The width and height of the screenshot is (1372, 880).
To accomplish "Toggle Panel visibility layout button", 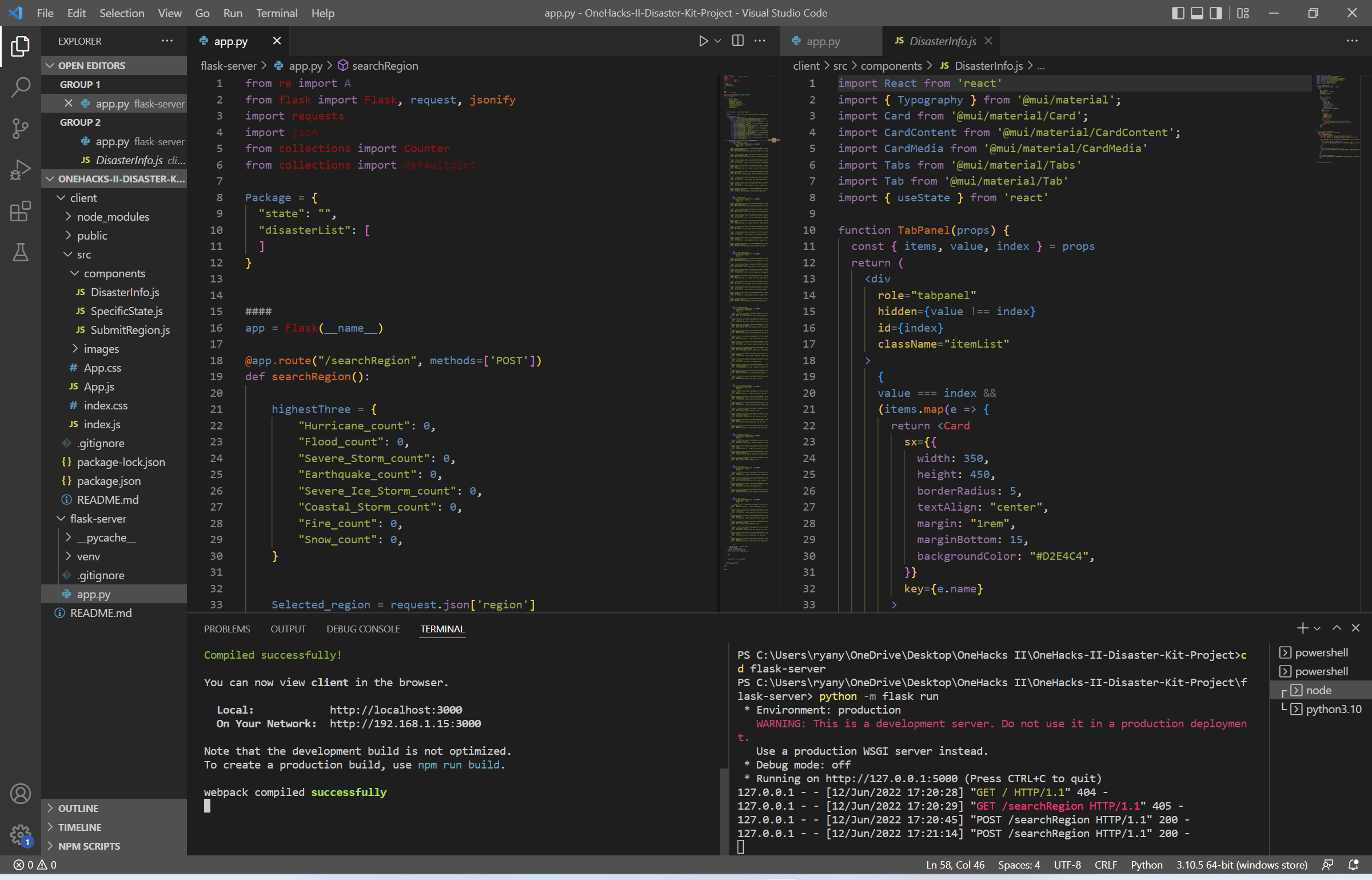I will pyautogui.click(x=1197, y=13).
